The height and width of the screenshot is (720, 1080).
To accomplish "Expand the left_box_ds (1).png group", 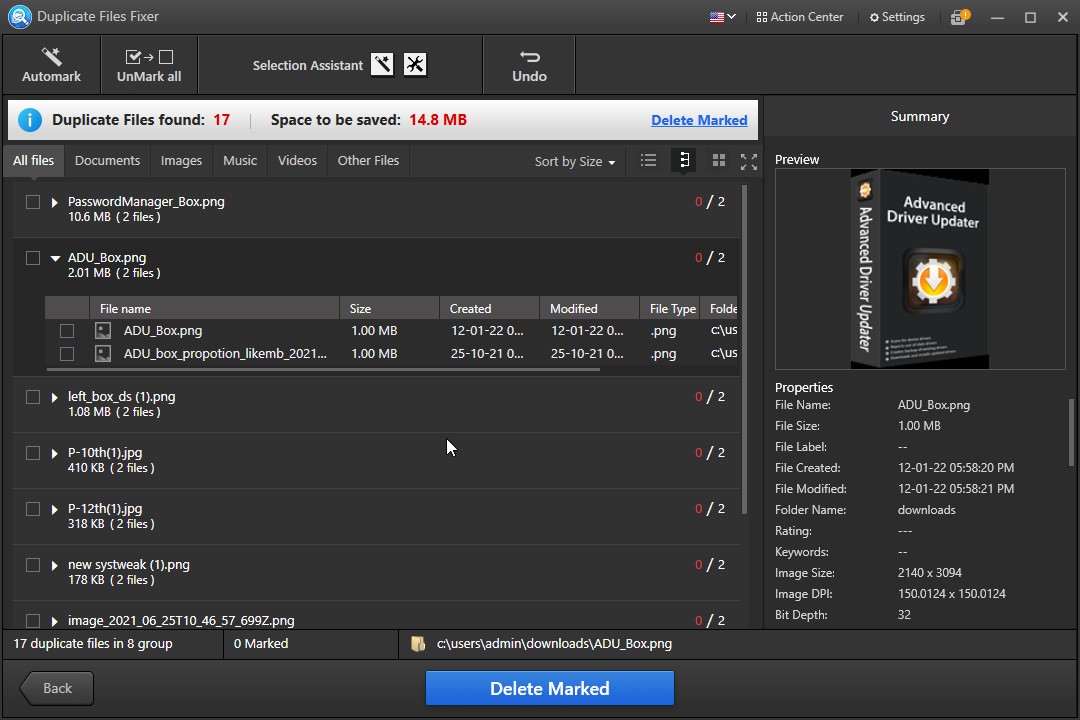I will (x=55, y=397).
